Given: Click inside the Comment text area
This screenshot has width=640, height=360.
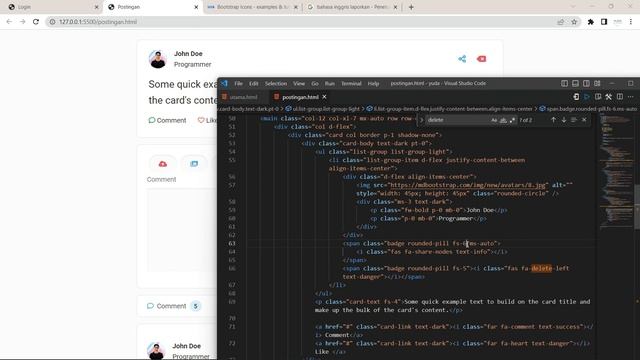Looking at the screenshot, I should 182,230.
